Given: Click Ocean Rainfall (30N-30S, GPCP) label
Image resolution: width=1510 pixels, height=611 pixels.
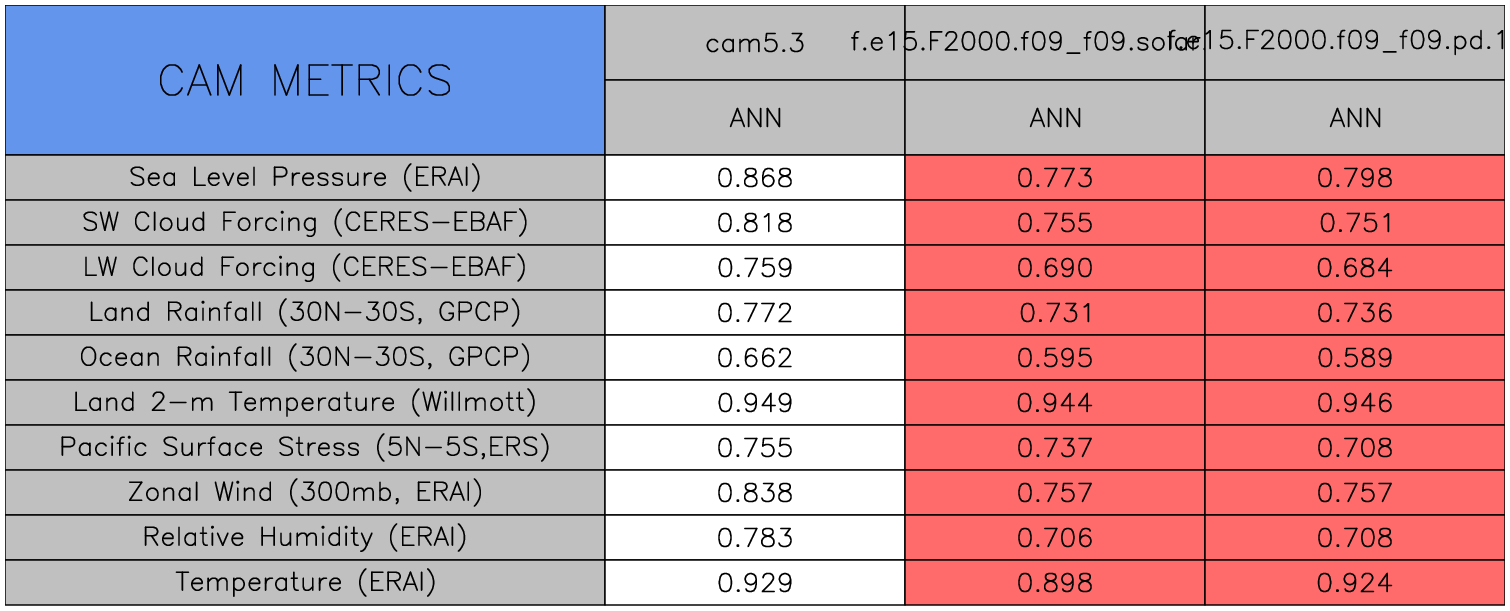Looking at the screenshot, I should pos(305,357).
